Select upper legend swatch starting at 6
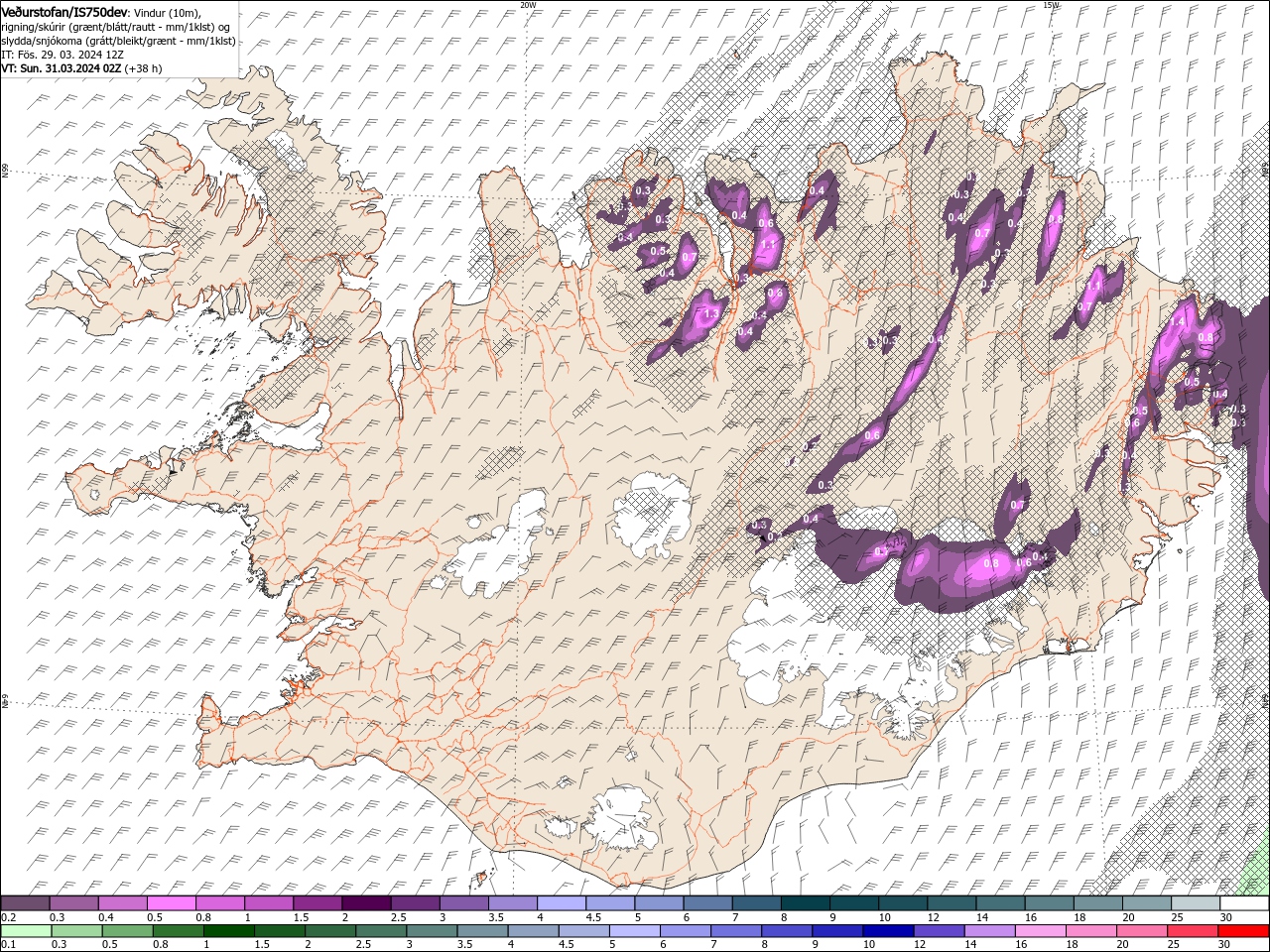The image size is (1270, 952). point(706,903)
